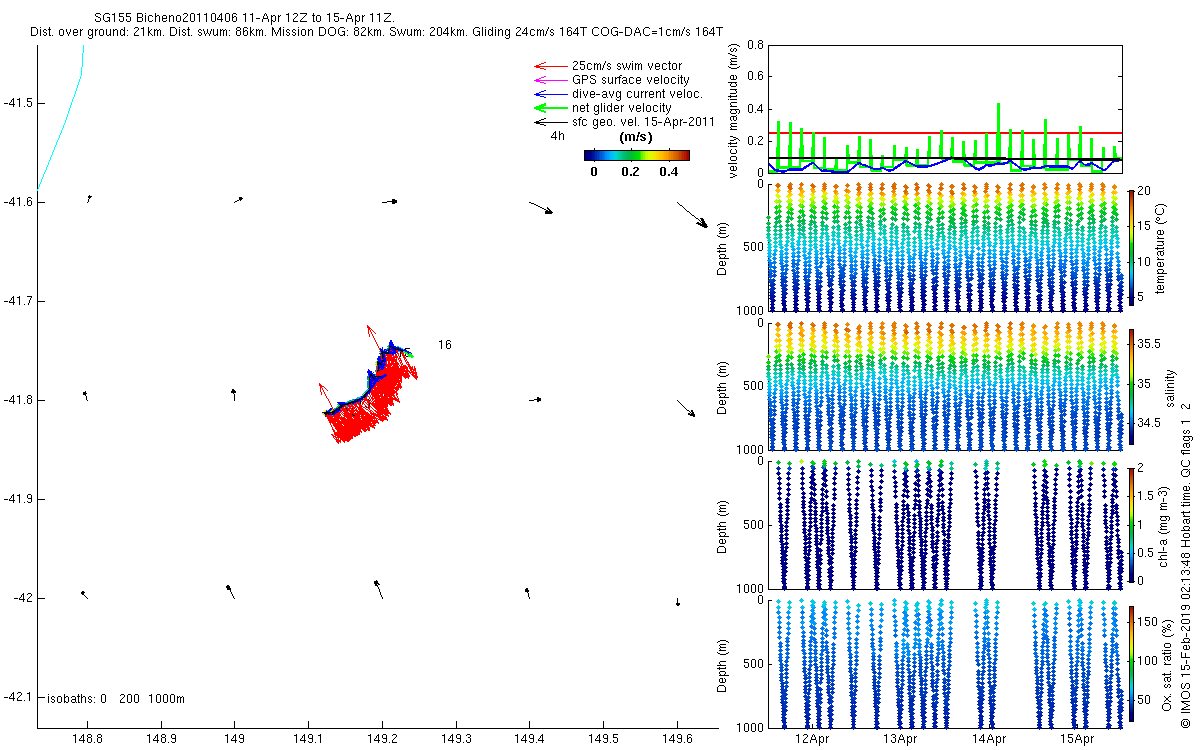The height and width of the screenshot is (750, 1200).
Task: Click the '15Apr' date tick label
Action: pyautogui.click(x=1077, y=740)
